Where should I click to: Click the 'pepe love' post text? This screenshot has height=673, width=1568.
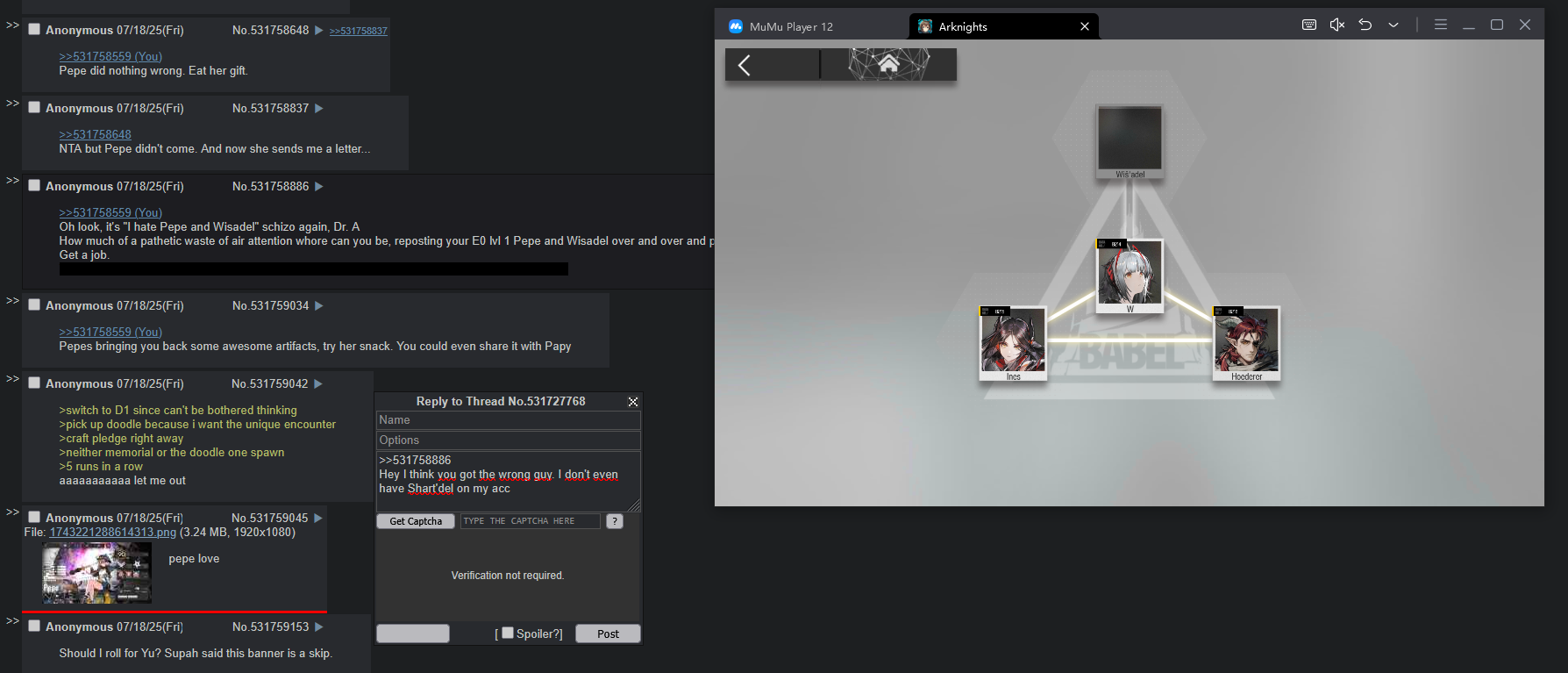coord(194,559)
